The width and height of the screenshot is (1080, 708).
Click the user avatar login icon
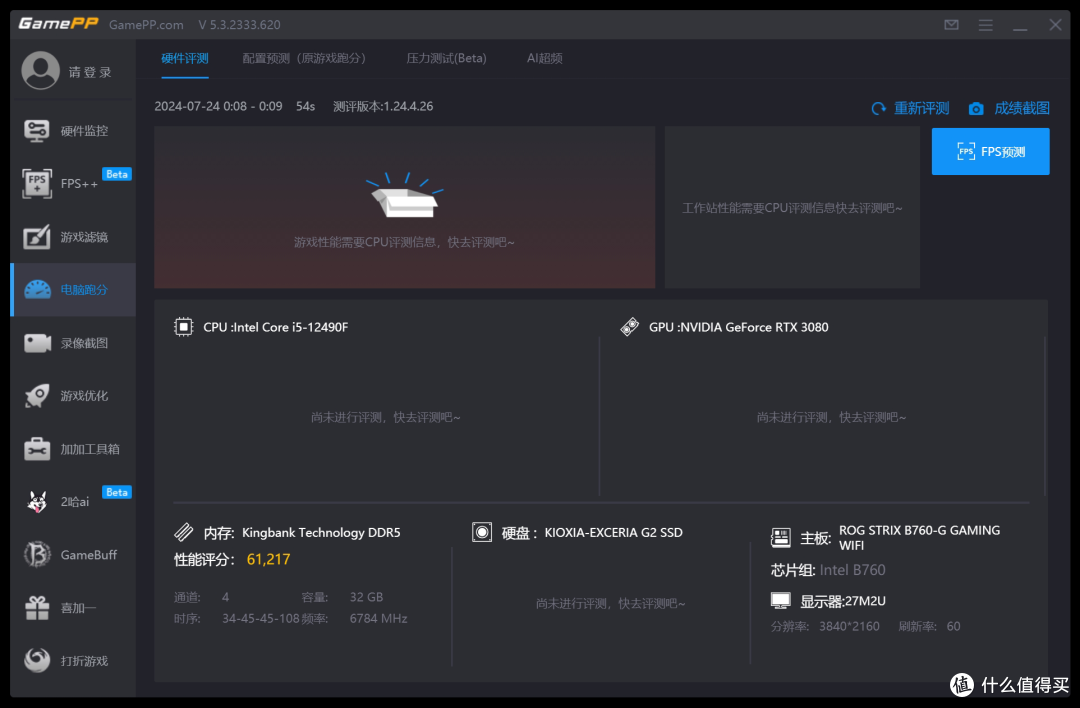coord(41,70)
